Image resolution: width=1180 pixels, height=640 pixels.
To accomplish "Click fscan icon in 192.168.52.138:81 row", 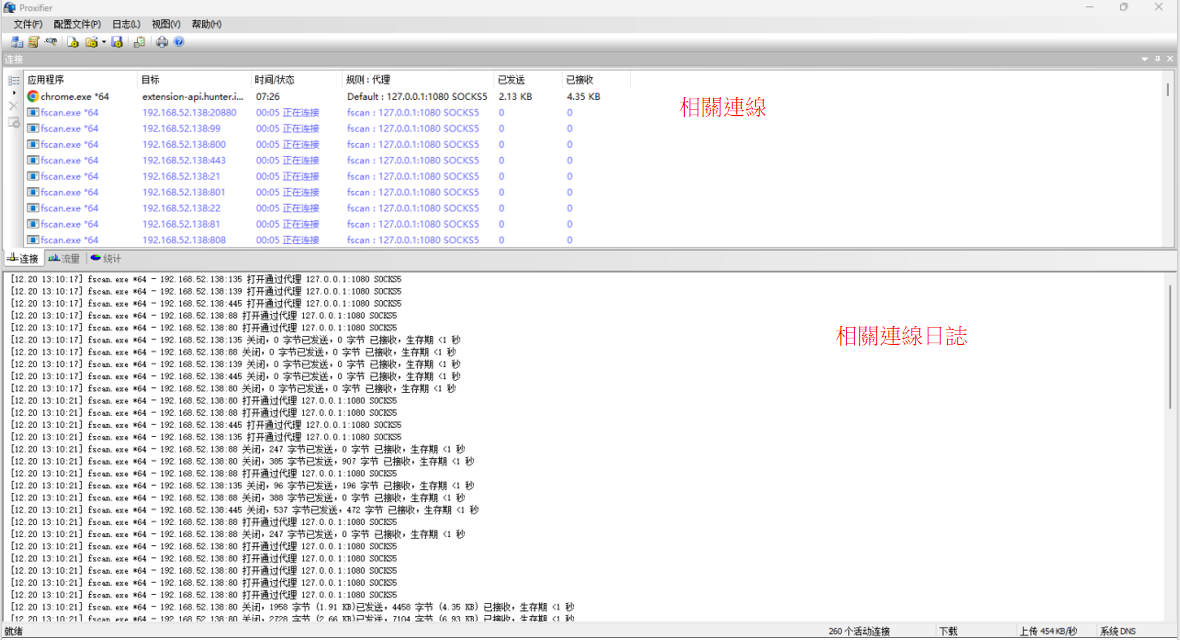I will tap(32, 224).
